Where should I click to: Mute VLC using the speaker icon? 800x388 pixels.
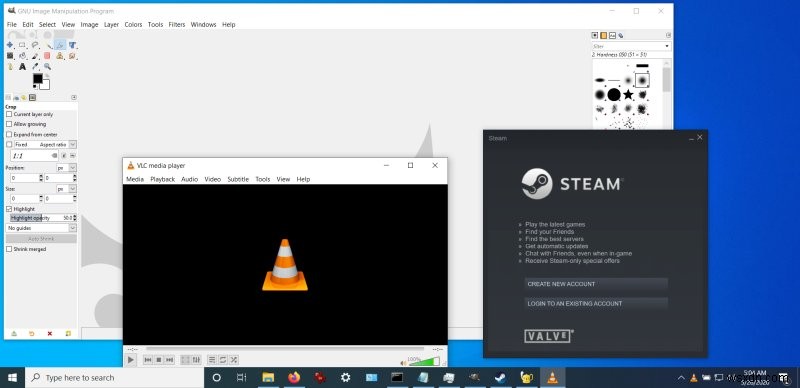pyautogui.click(x=403, y=363)
